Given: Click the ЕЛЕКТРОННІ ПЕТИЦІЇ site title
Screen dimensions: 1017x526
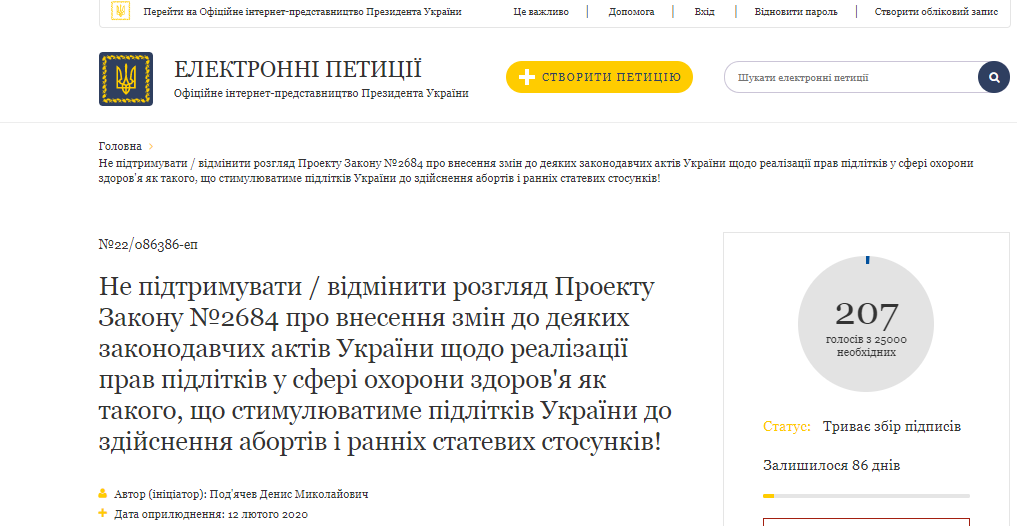Looking at the screenshot, I should click(298, 70).
